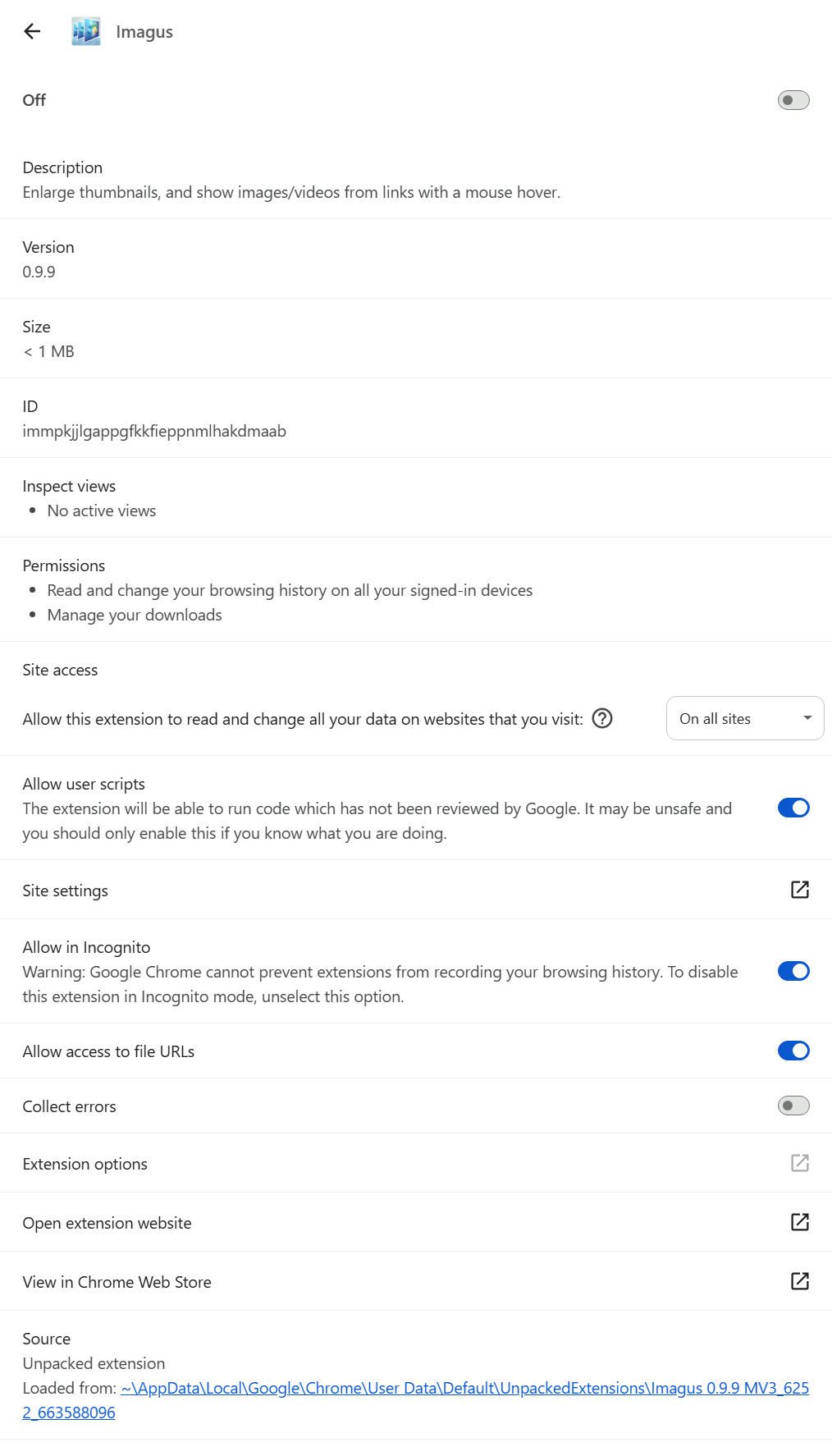Viewport: 832px width, 1456px height.
Task: Enable the Collect errors switch
Action: (793, 1106)
